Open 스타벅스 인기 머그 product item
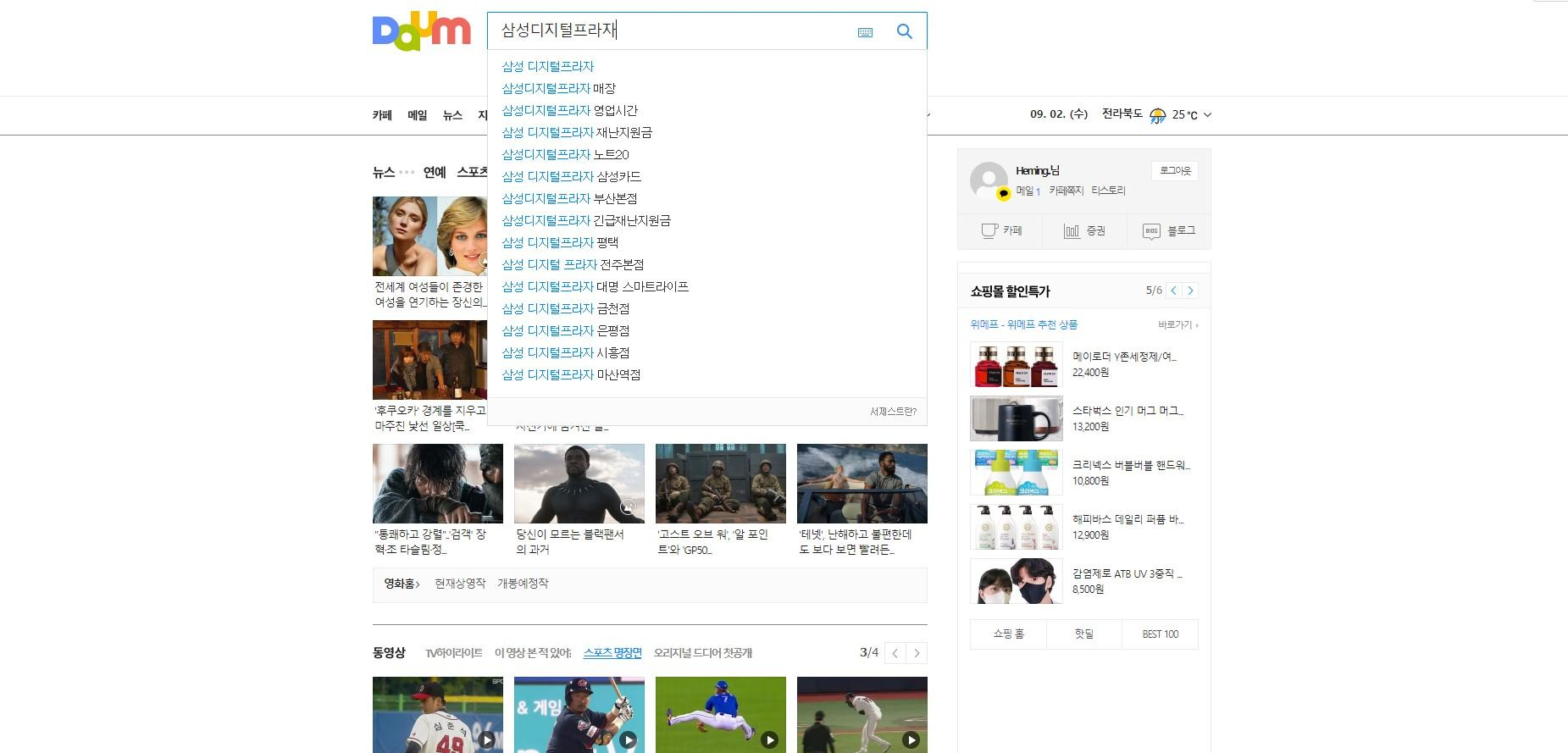 [x=1084, y=418]
